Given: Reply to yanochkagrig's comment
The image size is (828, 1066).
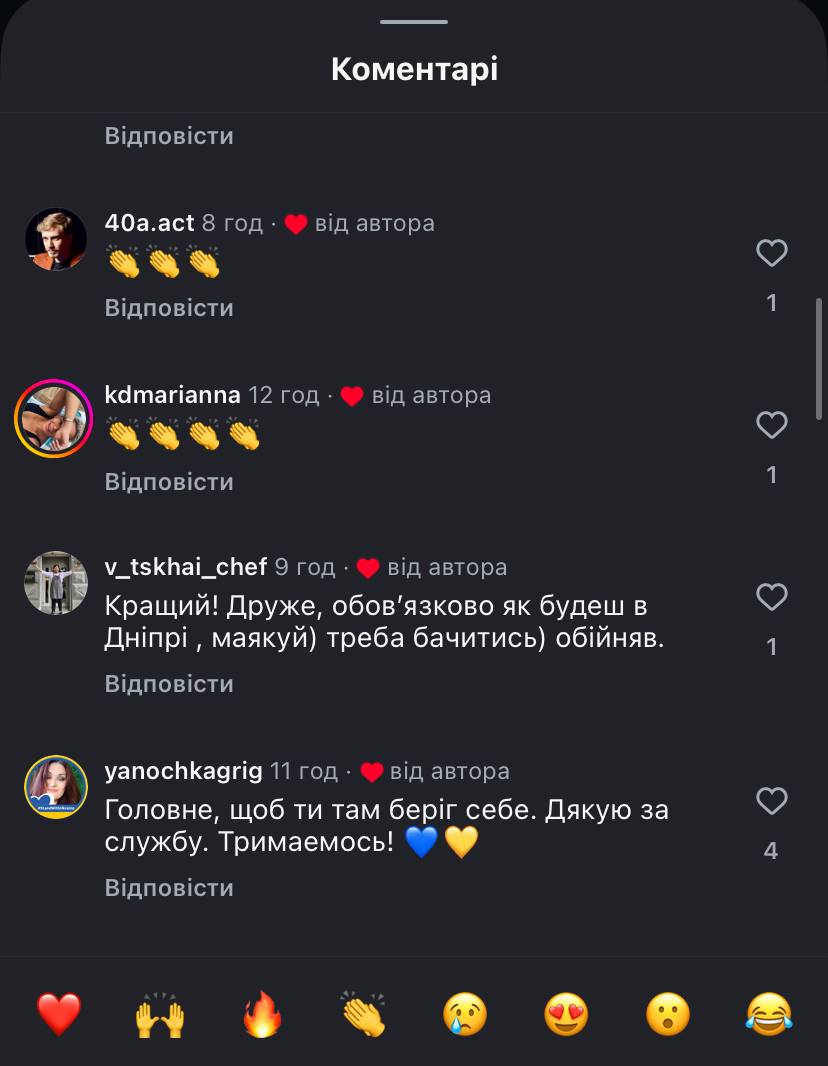Looking at the screenshot, I should coord(169,888).
